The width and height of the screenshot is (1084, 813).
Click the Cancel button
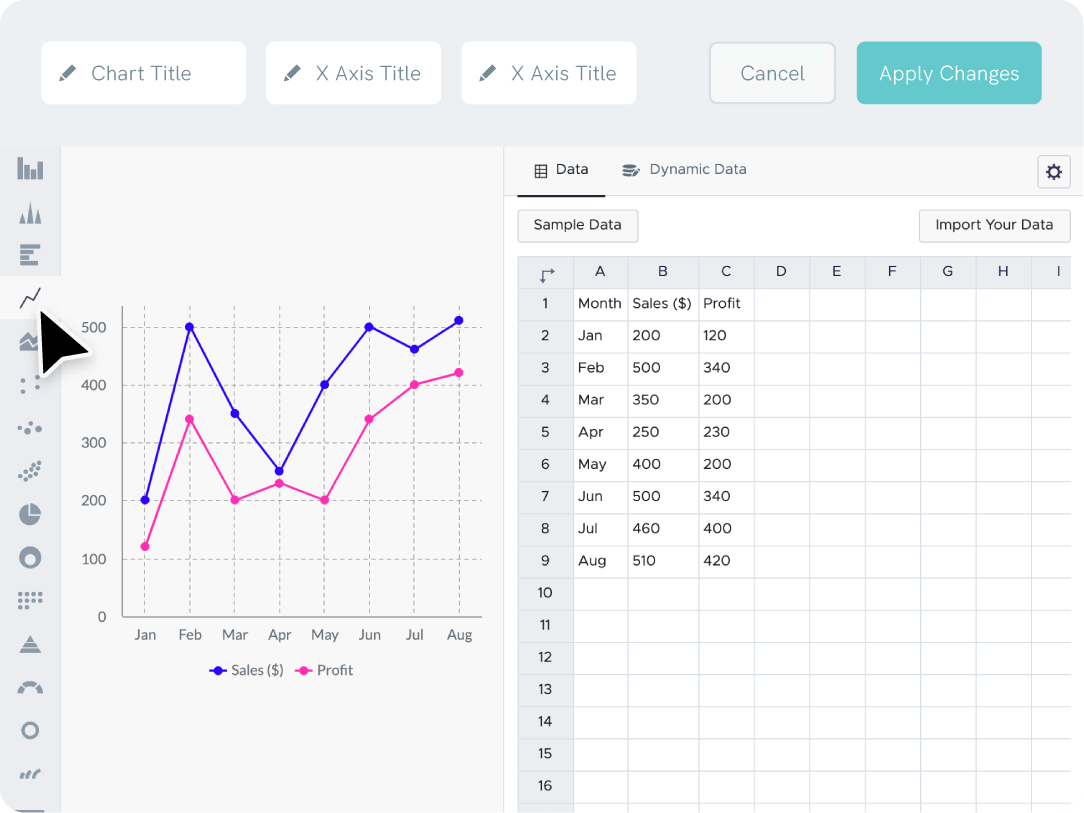(x=772, y=73)
